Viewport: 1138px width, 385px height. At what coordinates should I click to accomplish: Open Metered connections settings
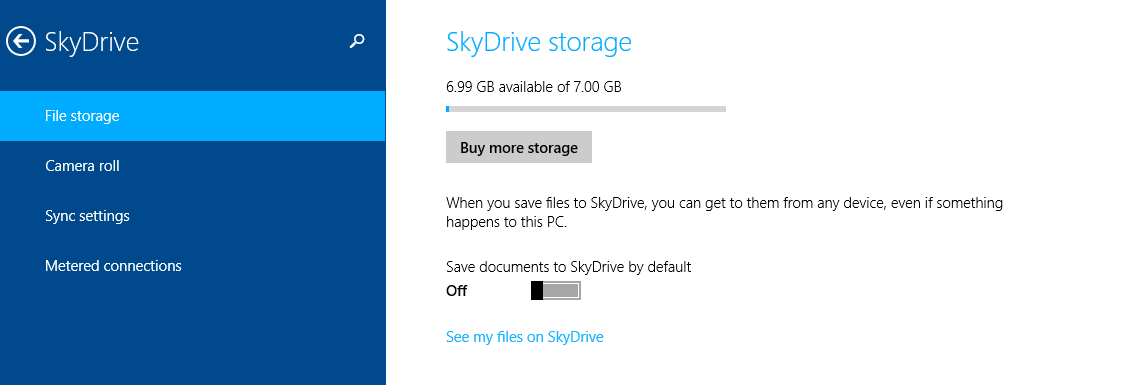(192, 266)
